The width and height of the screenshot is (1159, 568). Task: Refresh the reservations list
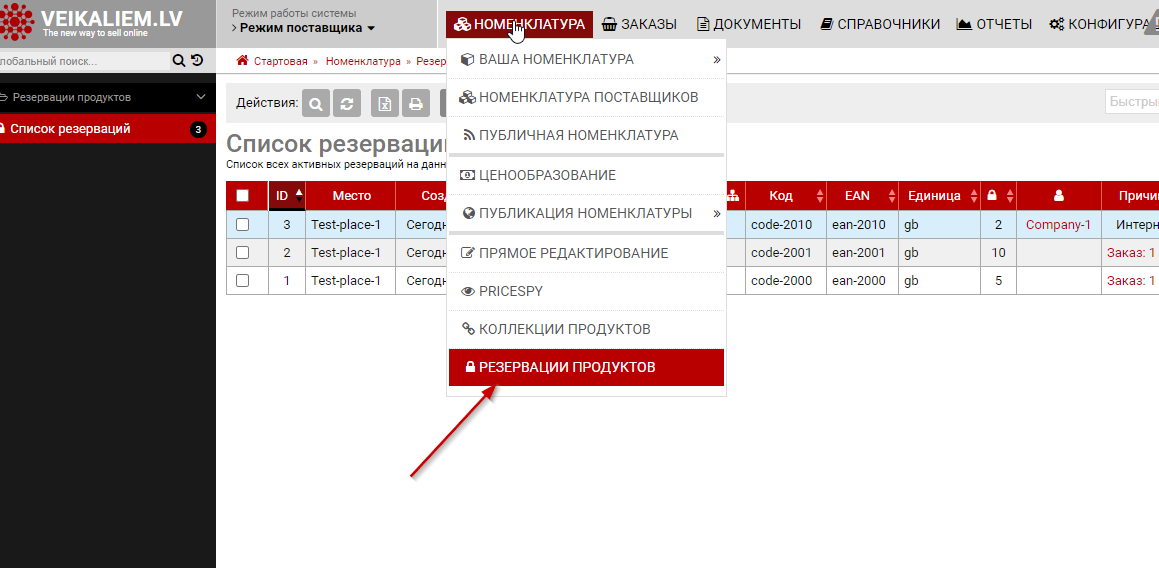(x=347, y=103)
